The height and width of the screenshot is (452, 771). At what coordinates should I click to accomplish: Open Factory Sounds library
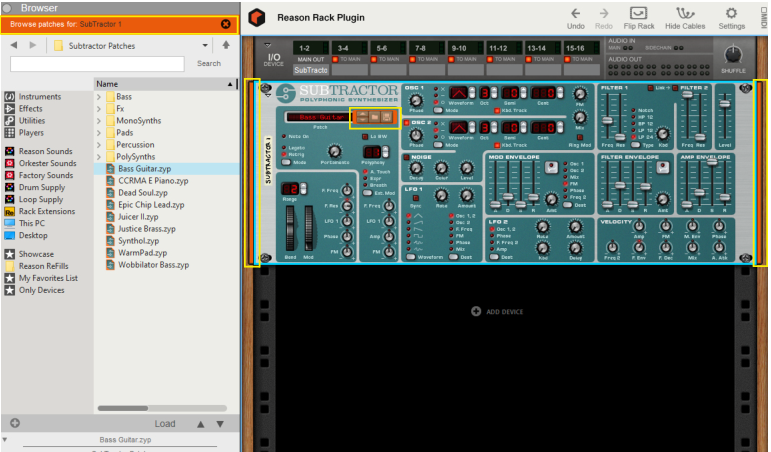point(46,175)
